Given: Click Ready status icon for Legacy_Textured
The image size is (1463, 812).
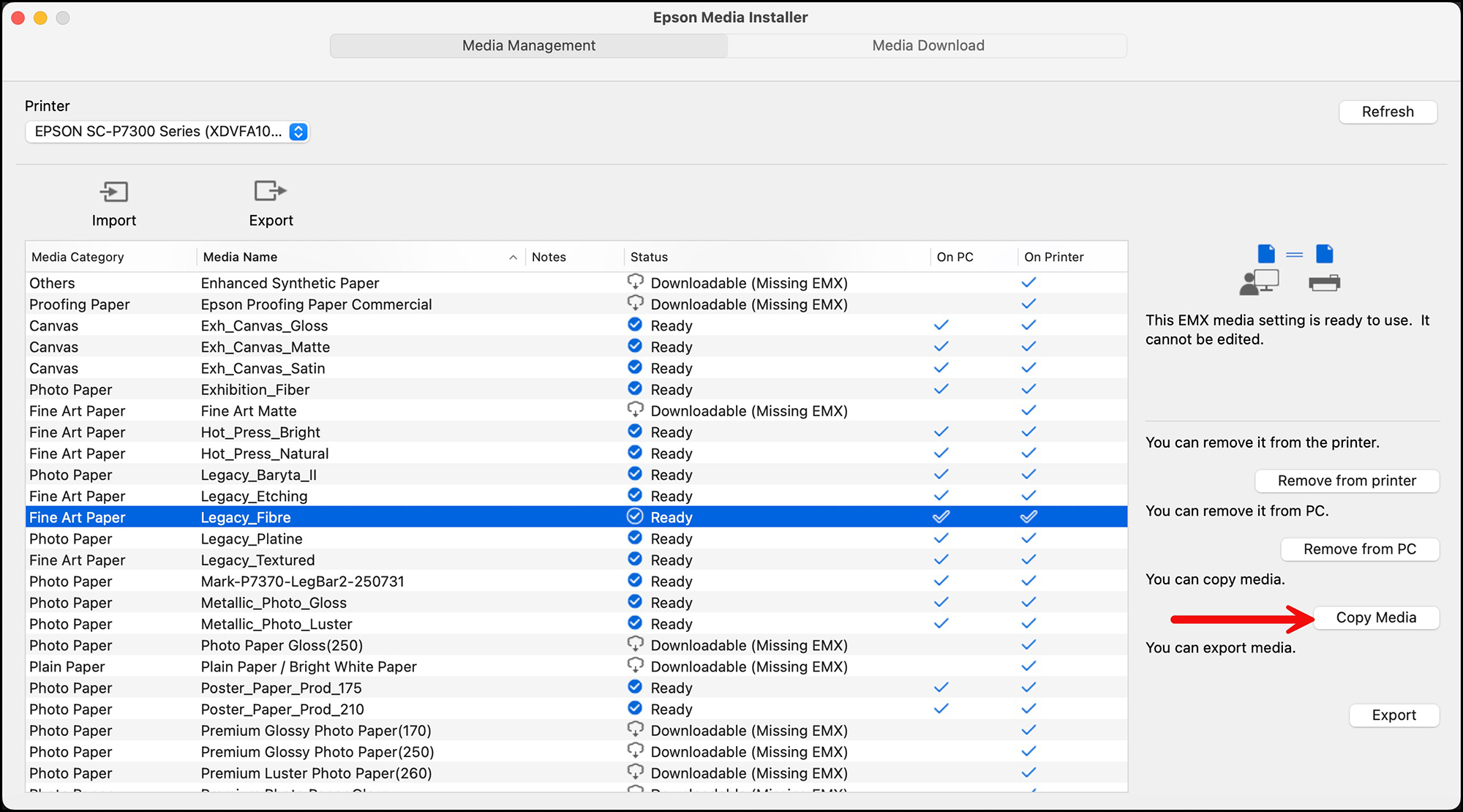Looking at the screenshot, I should click(635, 559).
